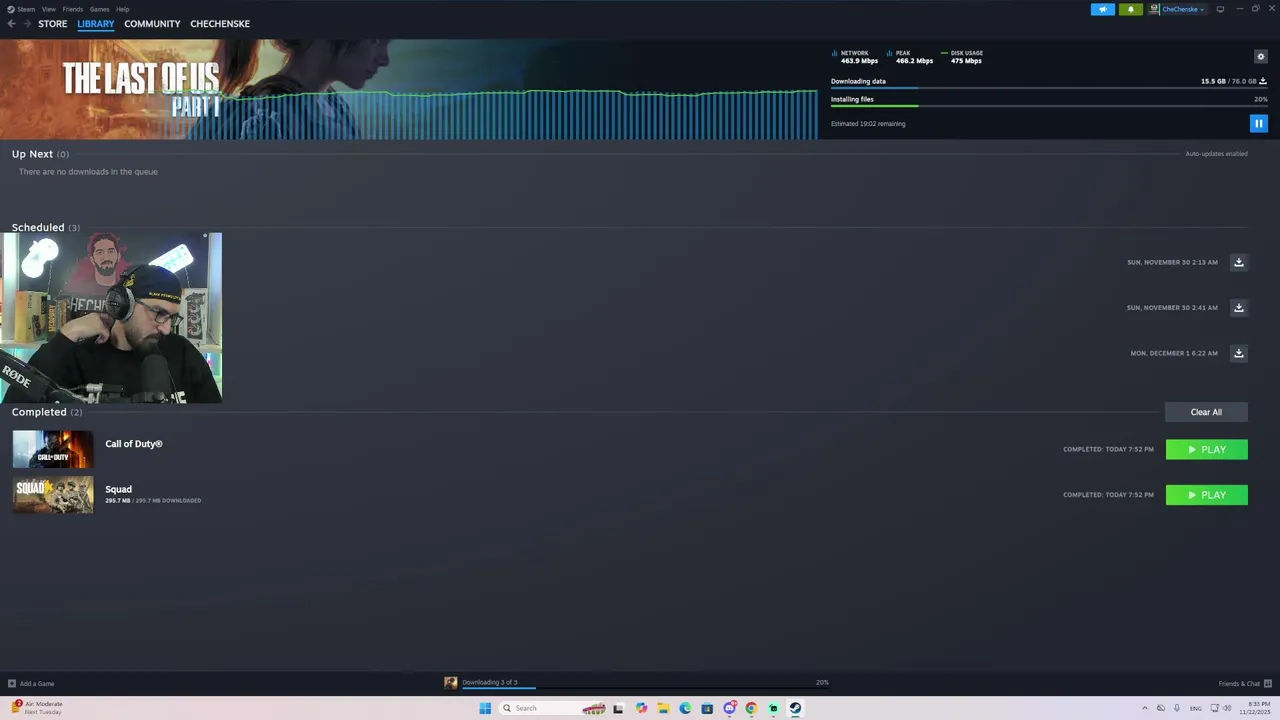Go back with the left arrow

coord(11,24)
